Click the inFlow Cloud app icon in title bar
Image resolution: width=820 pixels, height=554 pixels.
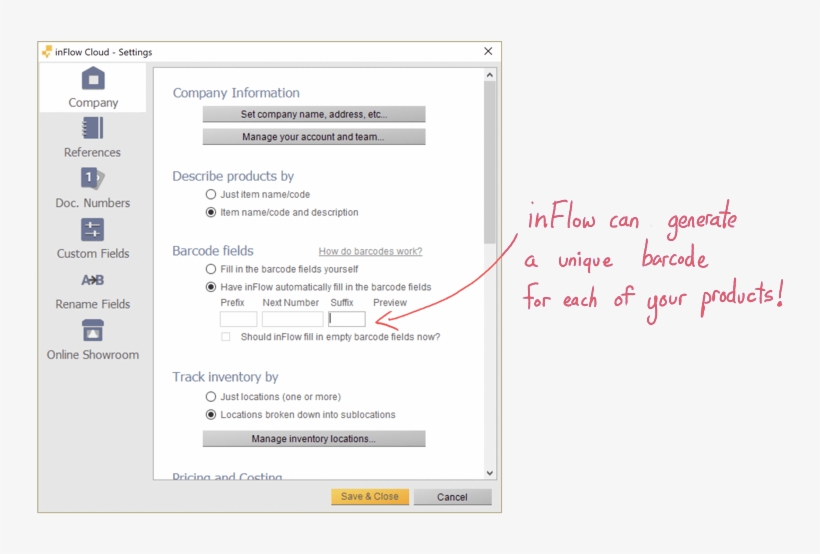tap(47, 52)
